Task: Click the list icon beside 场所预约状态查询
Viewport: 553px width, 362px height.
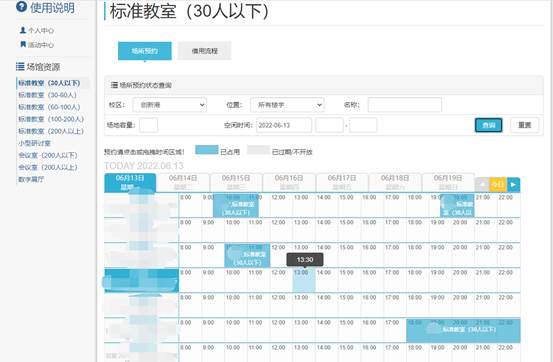Action: 114,85
